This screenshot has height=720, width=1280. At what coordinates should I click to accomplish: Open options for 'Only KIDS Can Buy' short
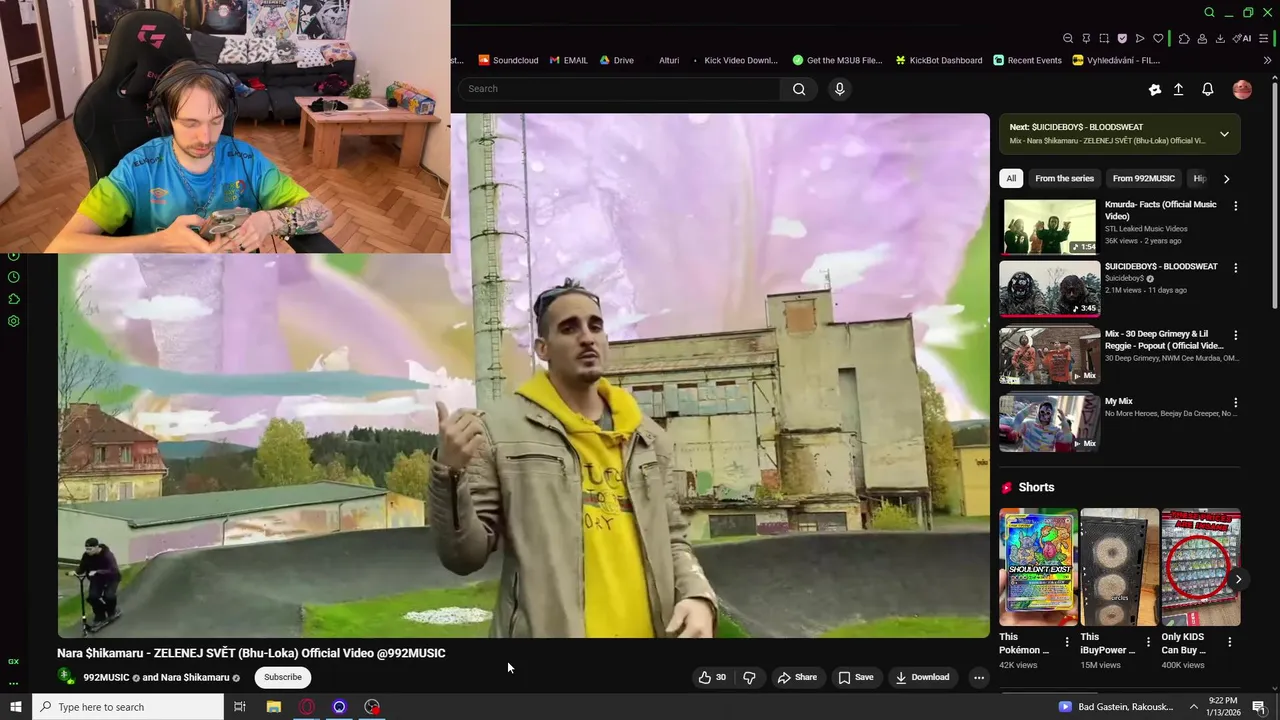point(1229,642)
